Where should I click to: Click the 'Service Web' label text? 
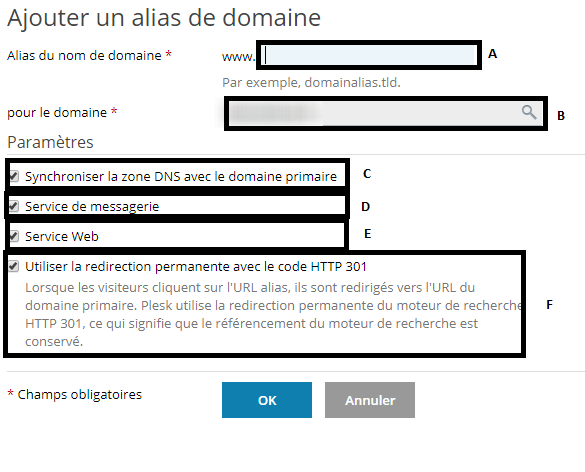click(62, 237)
